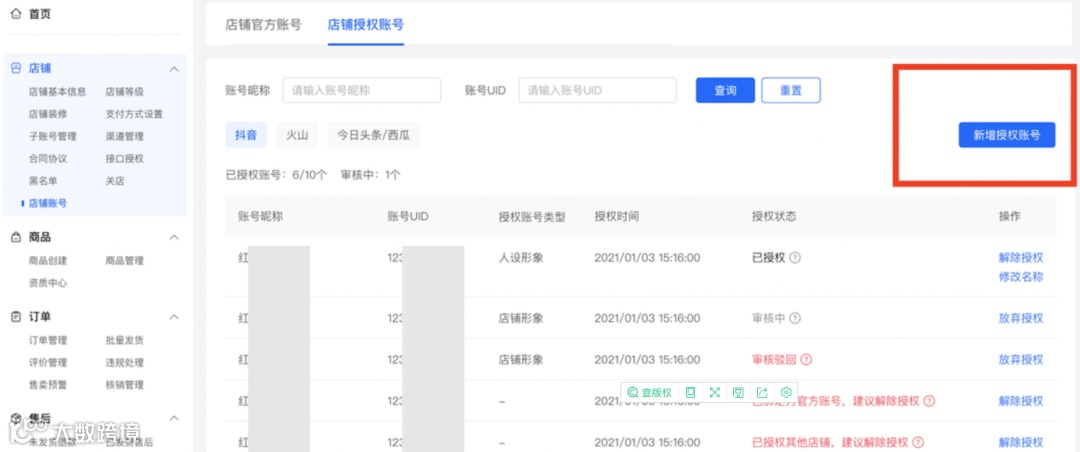This screenshot has height=452, width=1080.
Task: Open 接口授权 in the sidebar
Action: click(125, 158)
